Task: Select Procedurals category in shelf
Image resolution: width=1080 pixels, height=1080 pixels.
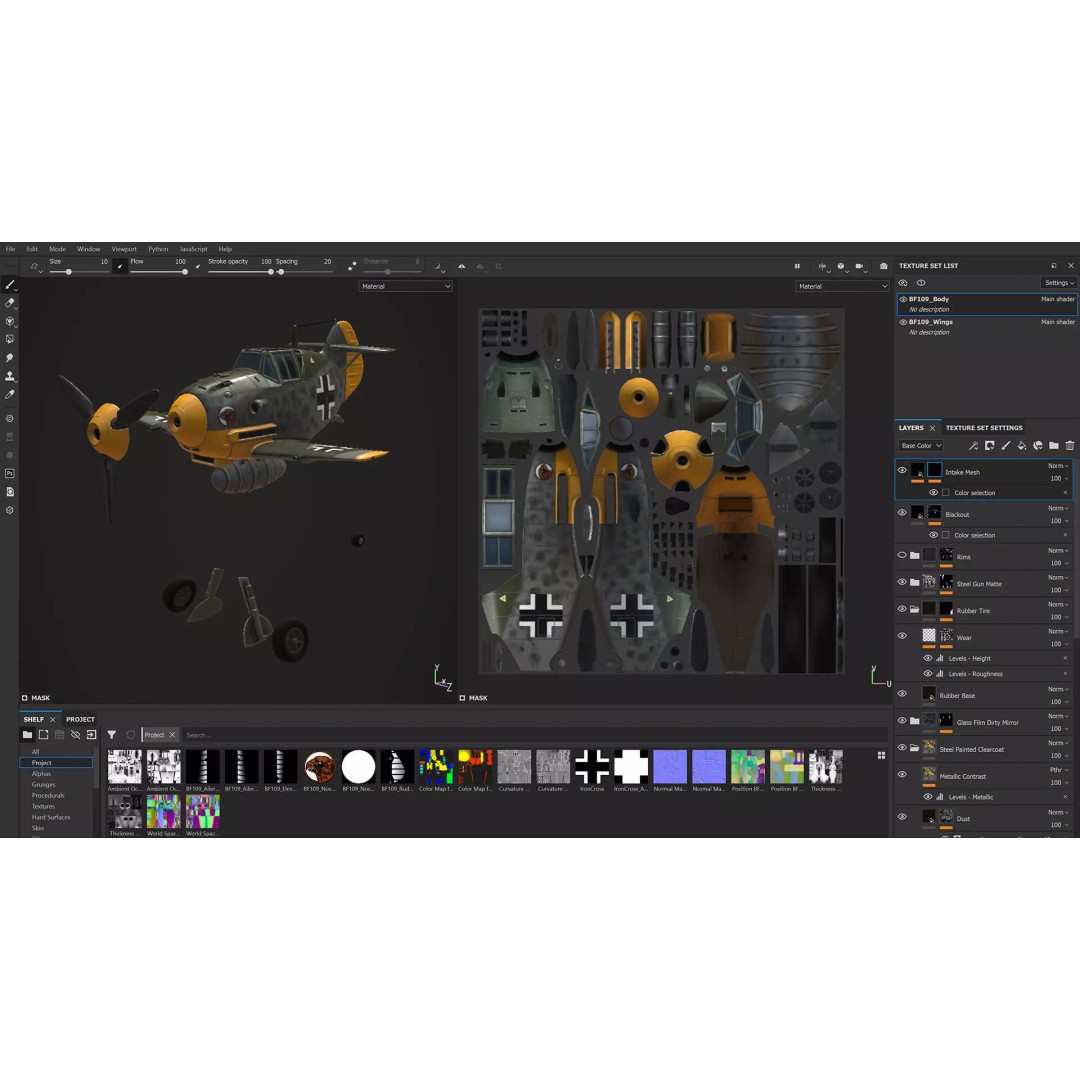Action: [x=48, y=796]
